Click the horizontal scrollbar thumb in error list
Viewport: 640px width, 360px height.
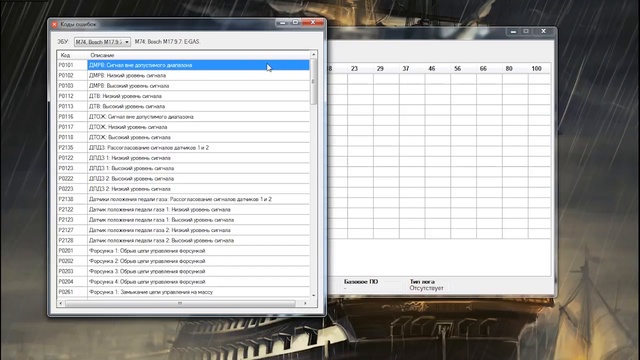point(180,303)
